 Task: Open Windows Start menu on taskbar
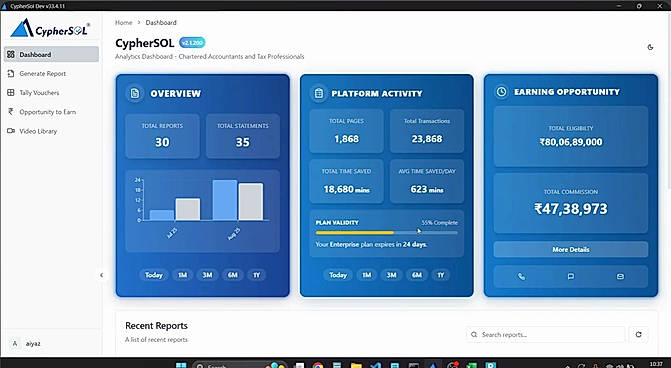point(181,365)
